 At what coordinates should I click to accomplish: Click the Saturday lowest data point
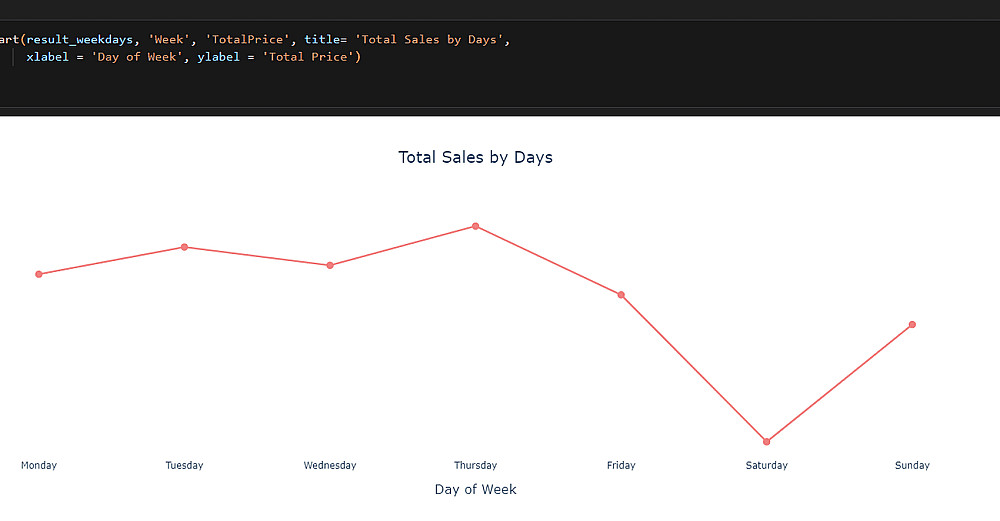point(767,441)
